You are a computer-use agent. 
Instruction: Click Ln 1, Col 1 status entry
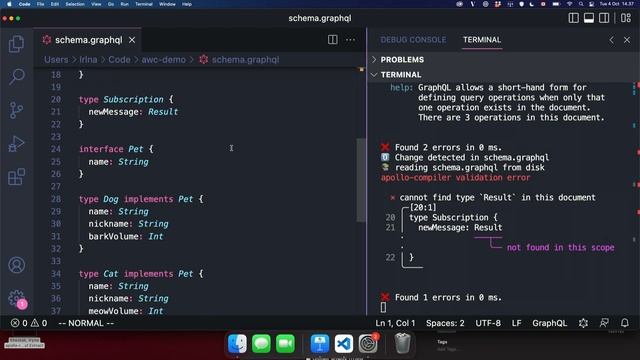click(x=395, y=323)
